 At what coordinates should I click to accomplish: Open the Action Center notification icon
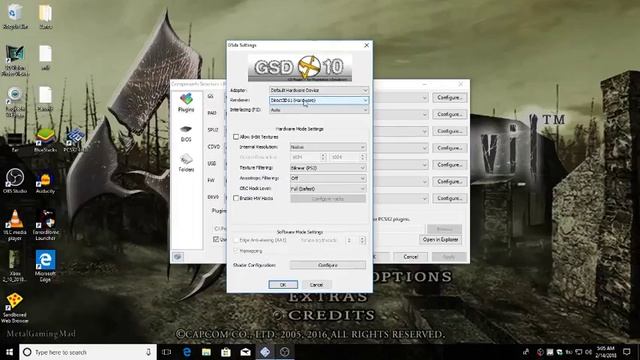click(627, 352)
